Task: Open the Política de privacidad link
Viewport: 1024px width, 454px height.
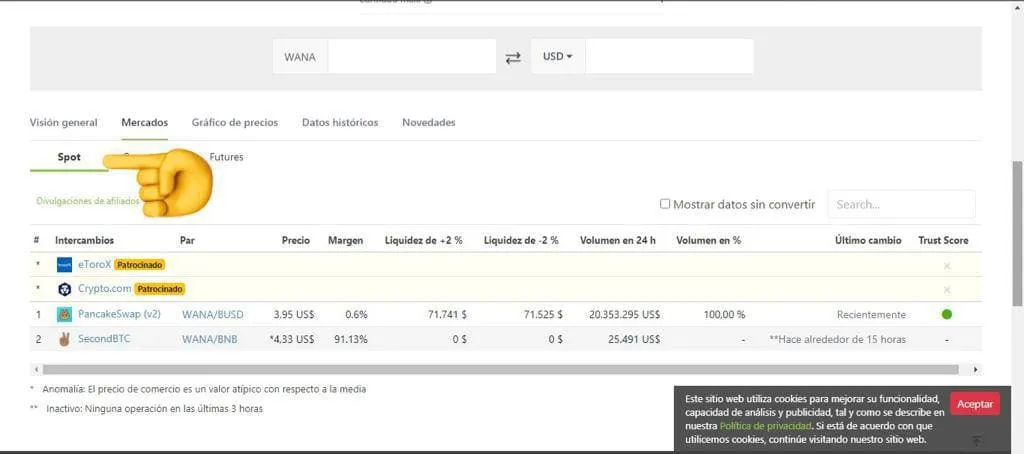Action: tap(765, 426)
